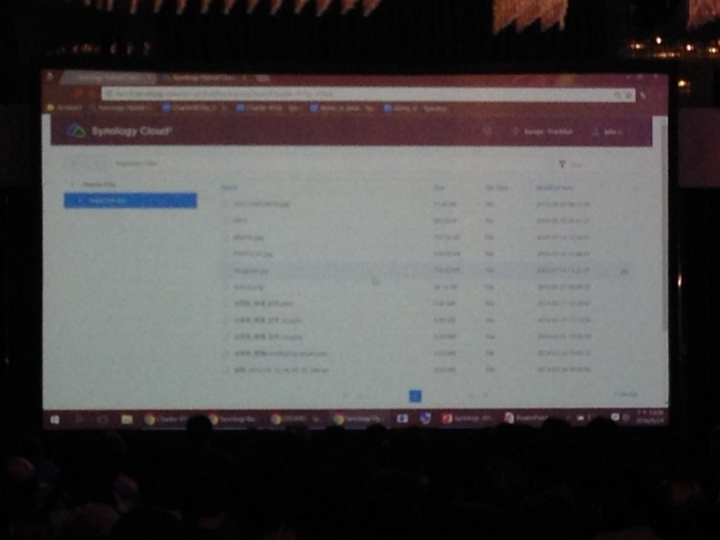
Task: Click the filter funnel icon above the file list
Action: (562, 164)
